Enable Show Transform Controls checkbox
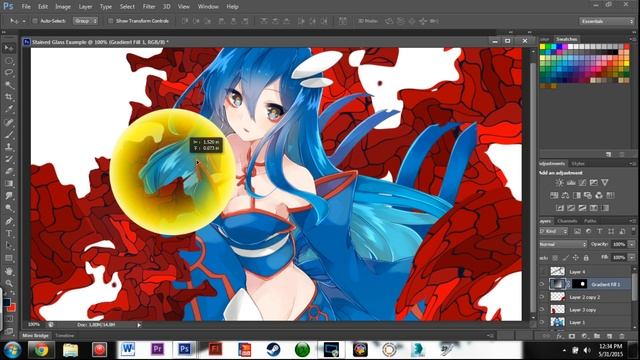 point(110,21)
